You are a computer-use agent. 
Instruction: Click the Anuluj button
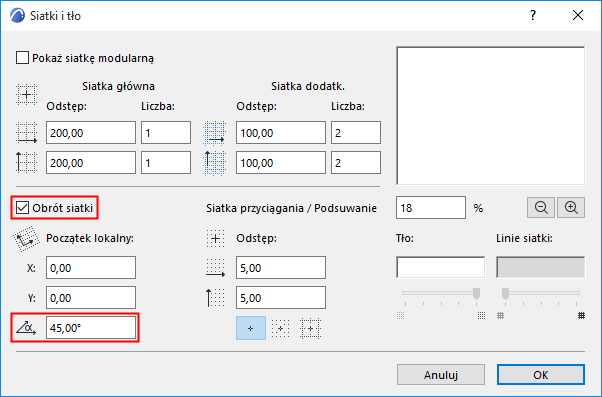coord(441,374)
